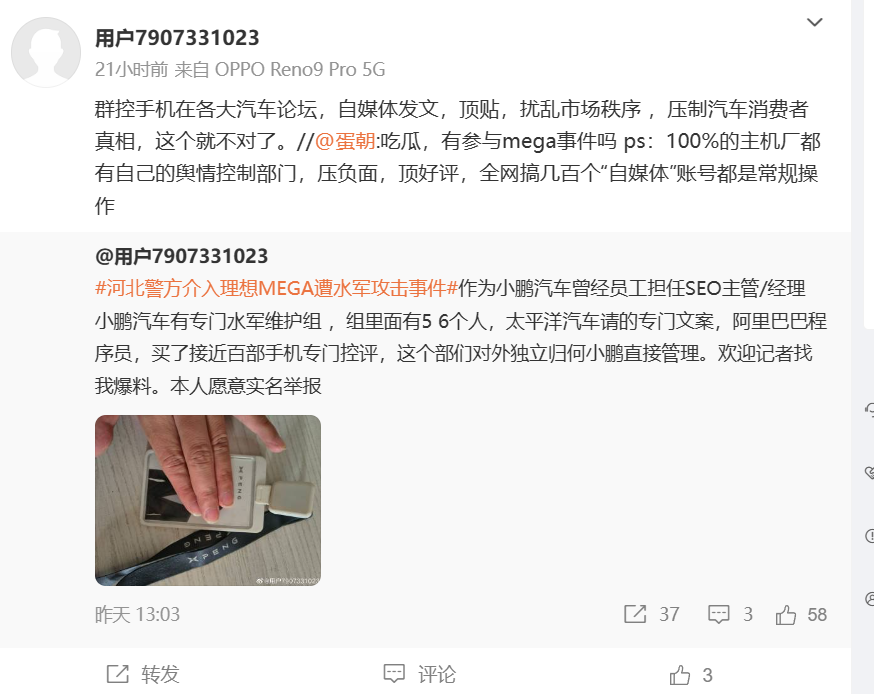Enlarge the XPENG badge photo thumbnail
This screenshot has width=874, height=694.
pyautogui.click(x=208, y=500)
